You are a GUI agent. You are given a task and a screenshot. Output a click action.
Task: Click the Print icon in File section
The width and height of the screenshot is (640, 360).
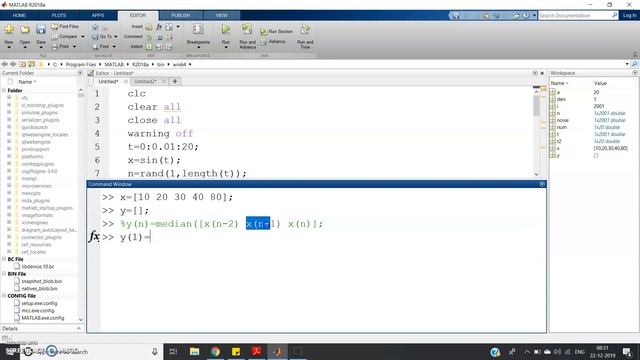click(55, 47)
